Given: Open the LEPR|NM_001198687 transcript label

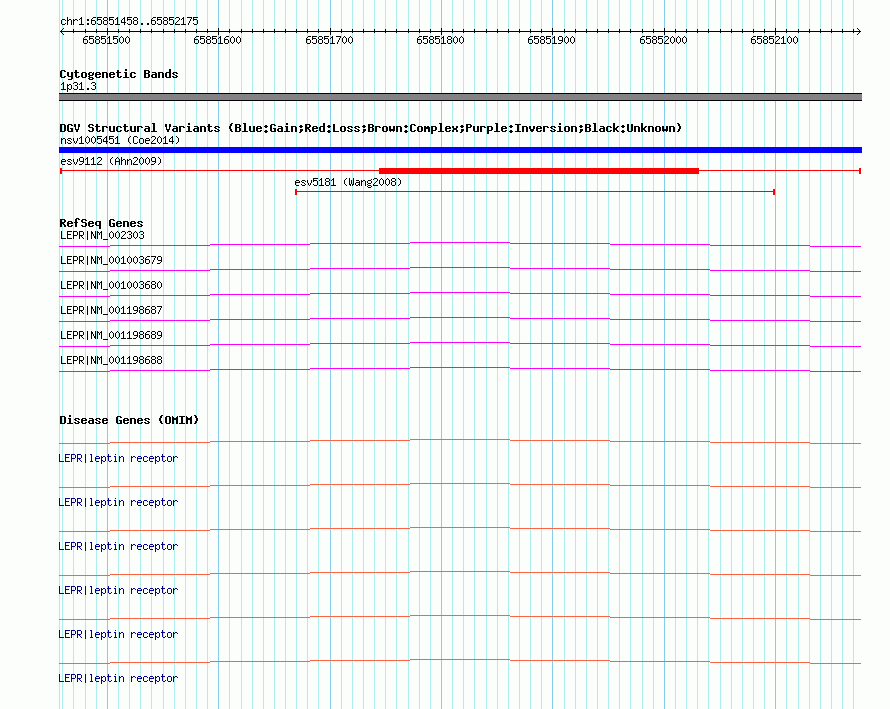Looking at the screenshot, I should (111, 310).
